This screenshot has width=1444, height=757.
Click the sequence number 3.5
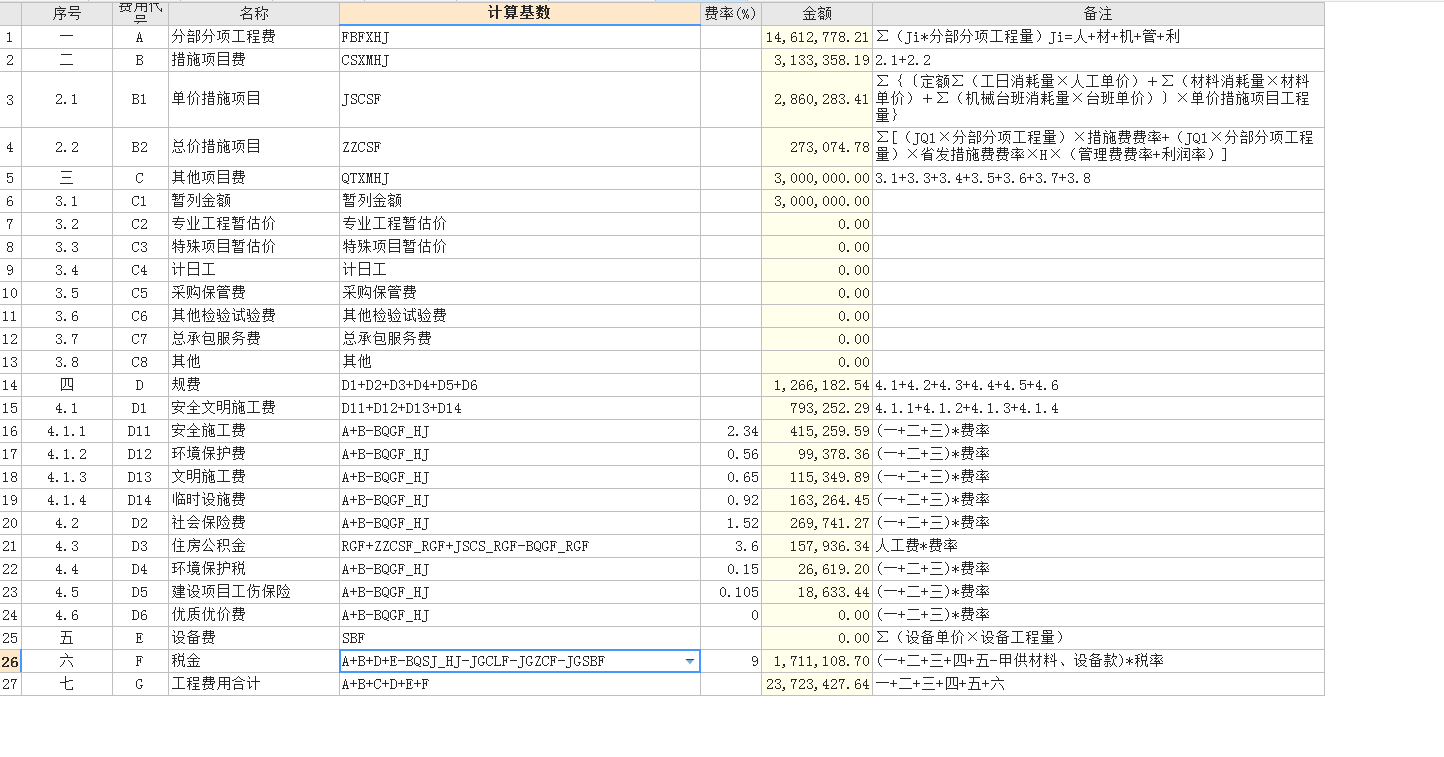67,293
